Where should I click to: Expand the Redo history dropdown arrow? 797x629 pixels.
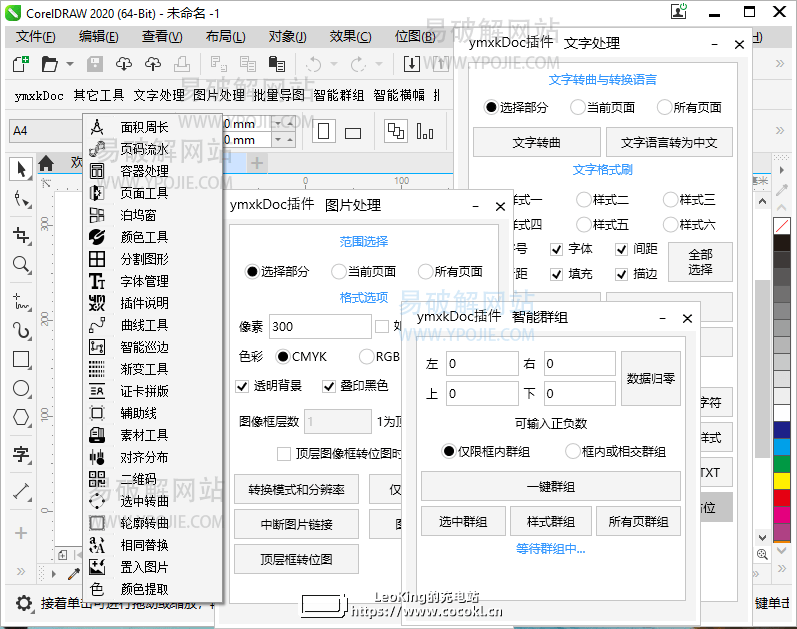[379, 64]
